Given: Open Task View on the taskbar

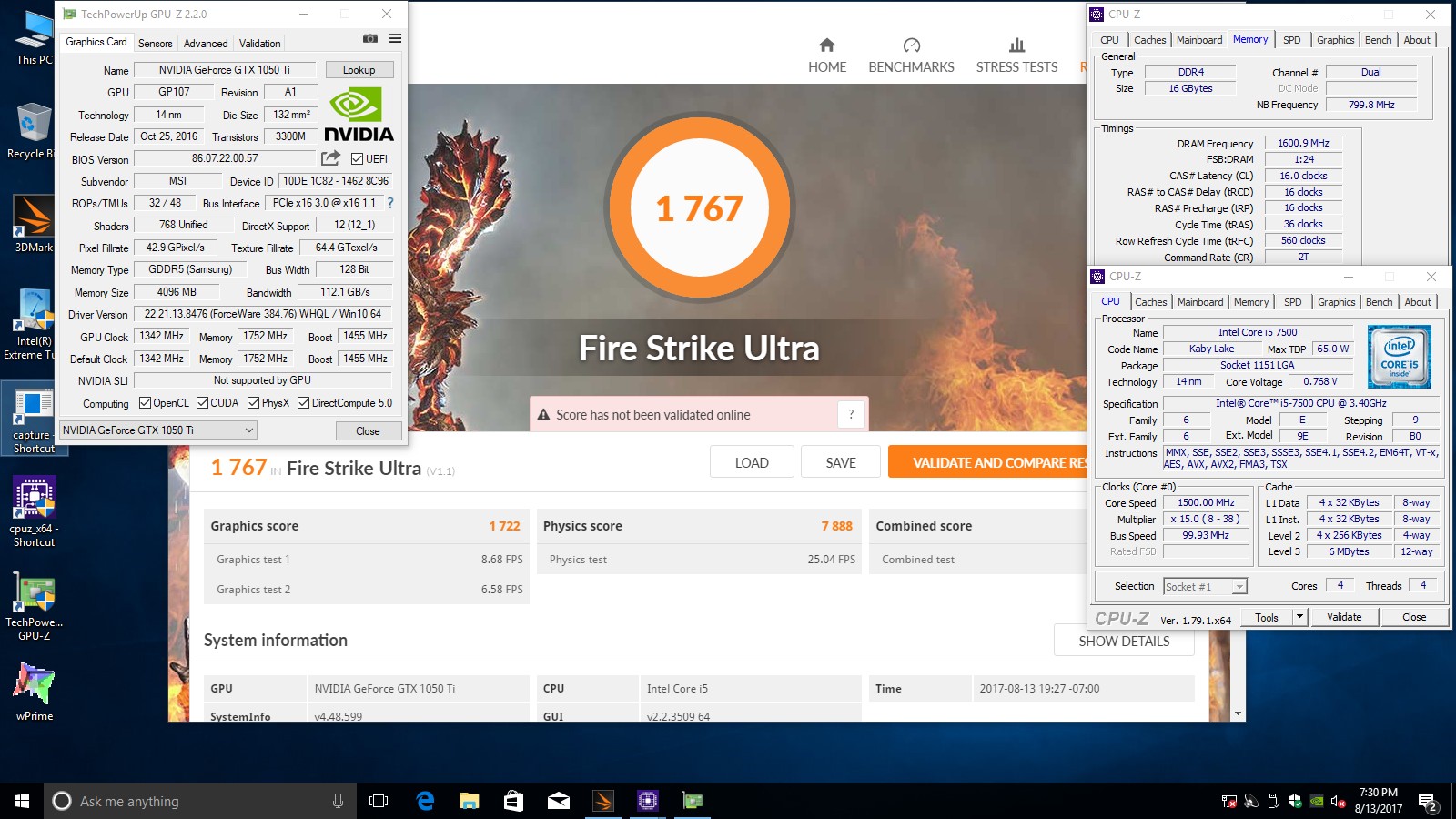Looking at the screenshot, I should [379, 801].
